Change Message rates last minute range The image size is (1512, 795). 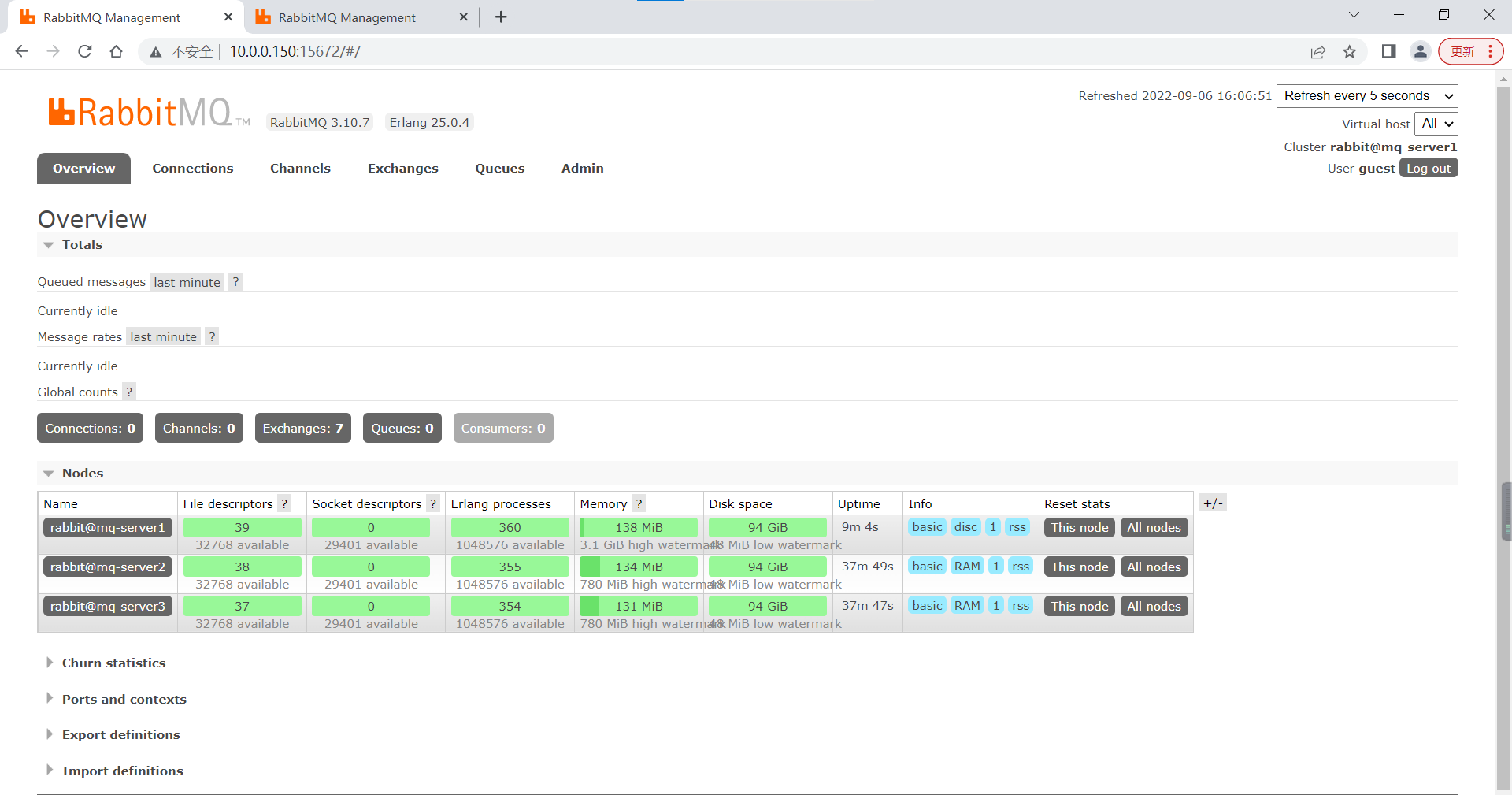click(x=164, y=336)
